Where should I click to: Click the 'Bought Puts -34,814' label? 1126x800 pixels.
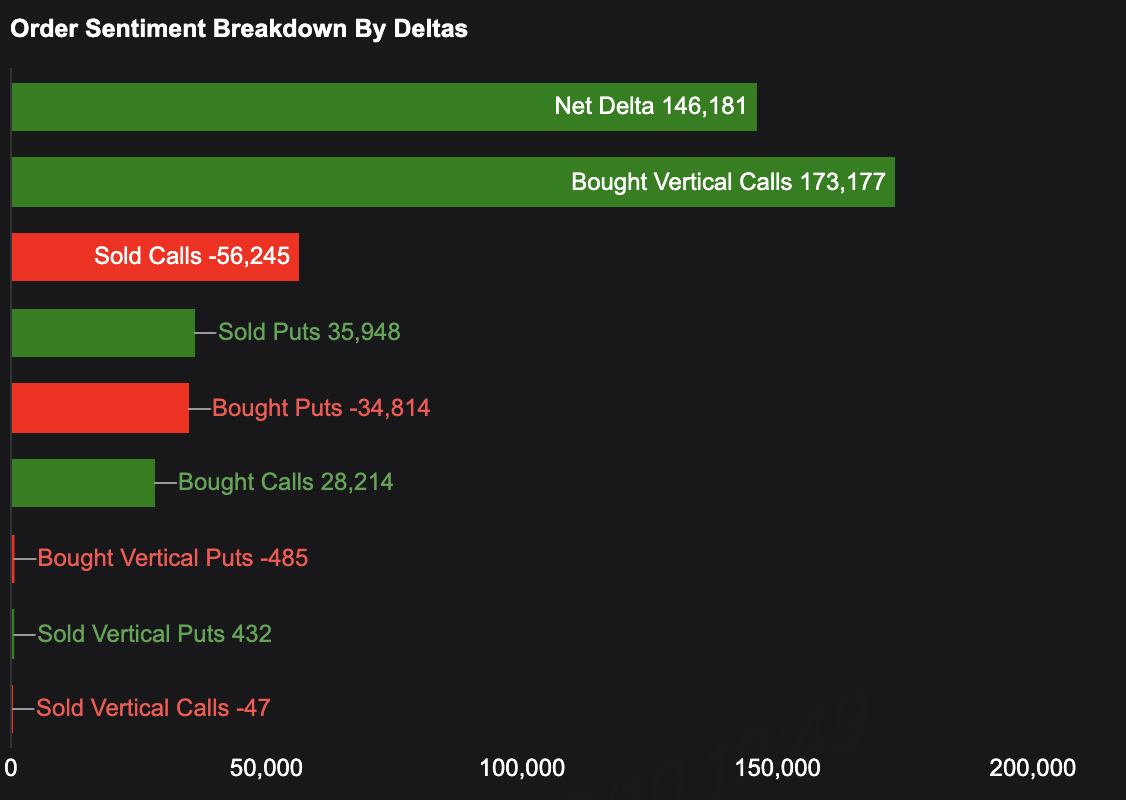pos(321,408)
